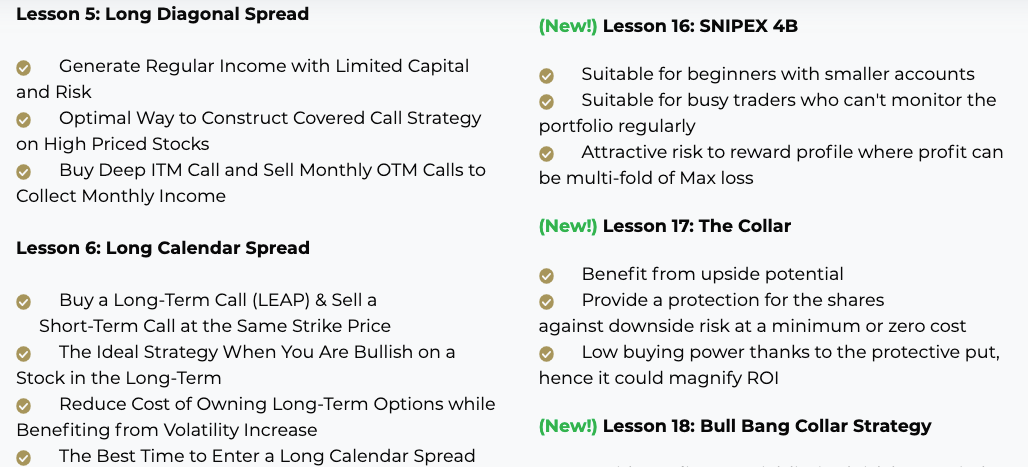Screen dimensions: 1028x467
Task: Click green (New!) label before Lesson 16
Action: (x=568, y=26)
